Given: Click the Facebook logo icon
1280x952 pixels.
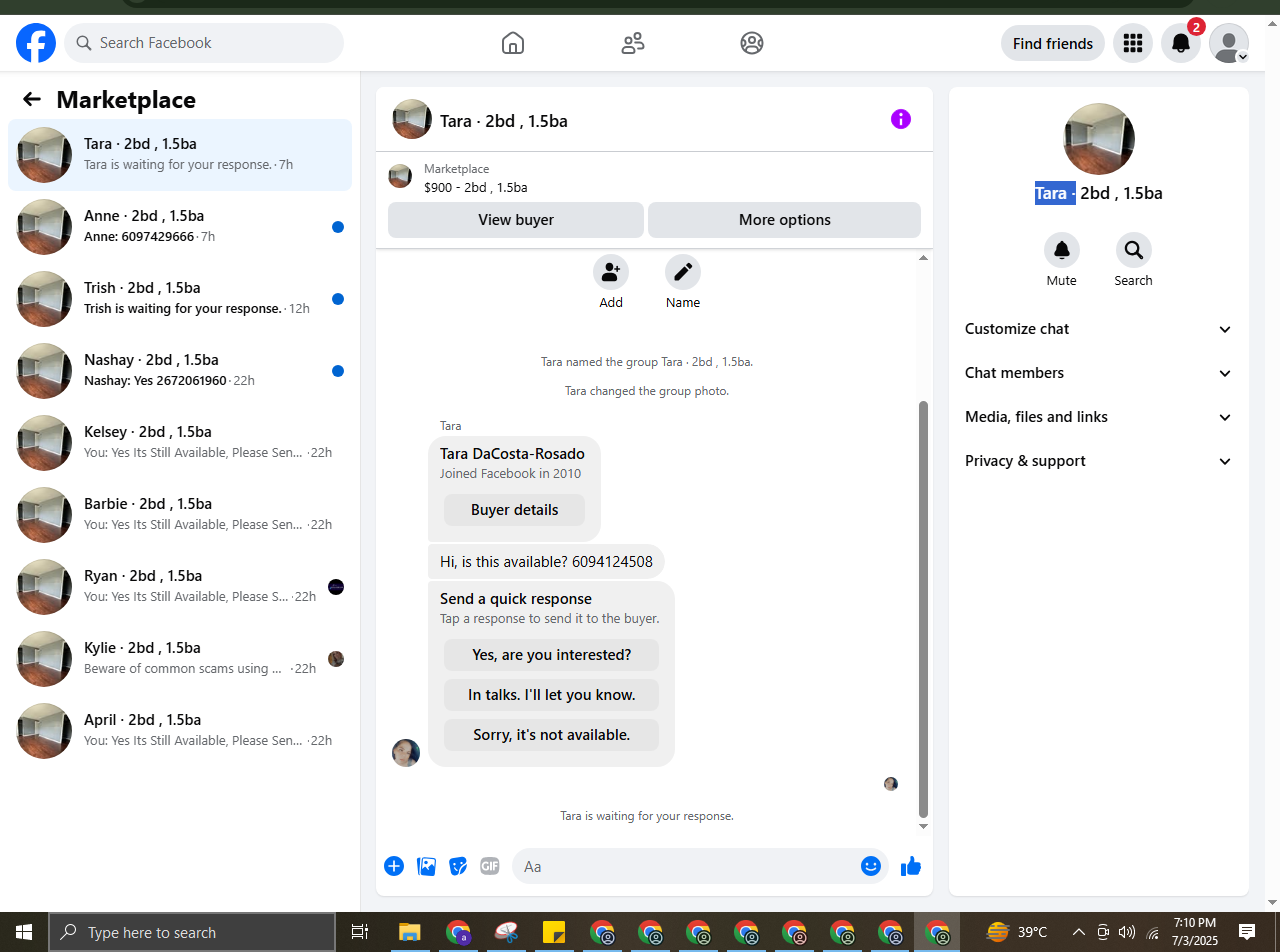Looking at the screenshot, I should 36,43.
